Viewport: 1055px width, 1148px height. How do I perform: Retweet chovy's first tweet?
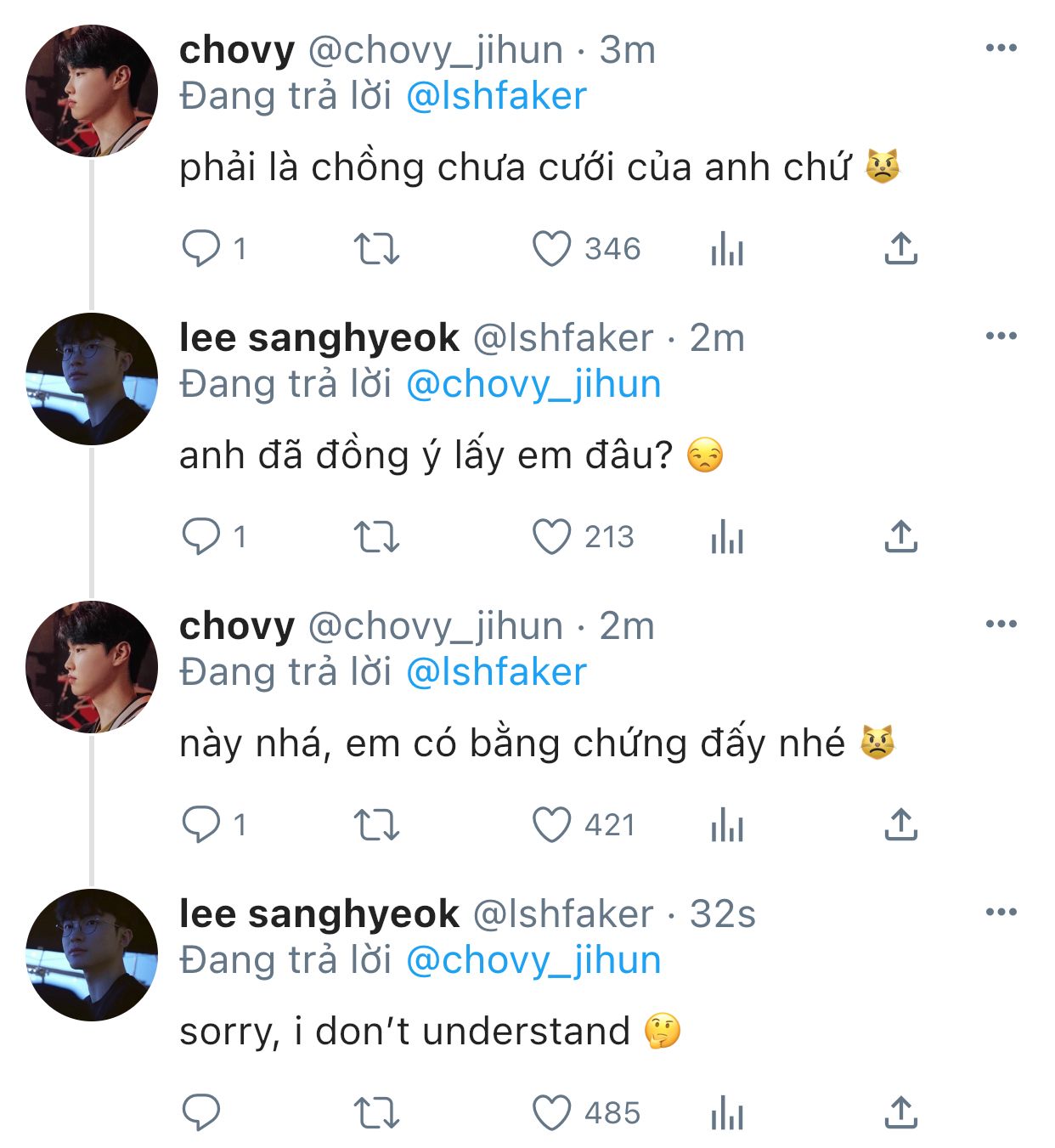pos(376,250)
